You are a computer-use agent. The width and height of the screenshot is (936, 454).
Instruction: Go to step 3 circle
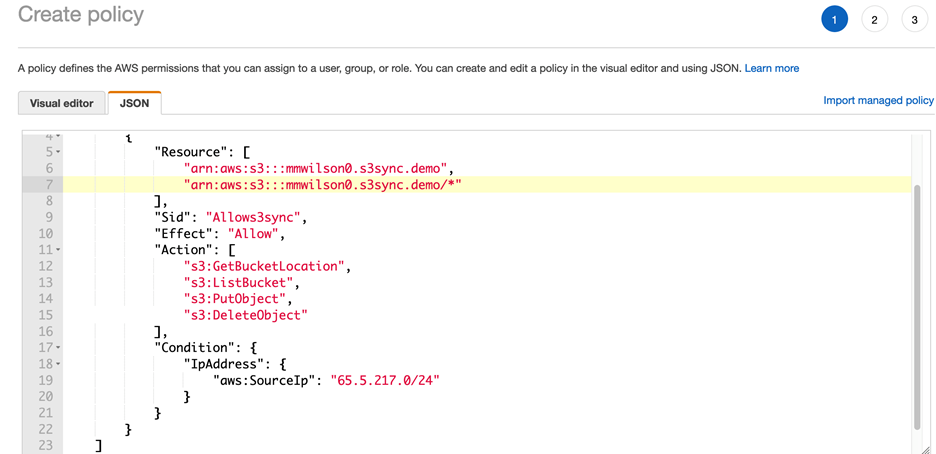click(x=915, y=20)
